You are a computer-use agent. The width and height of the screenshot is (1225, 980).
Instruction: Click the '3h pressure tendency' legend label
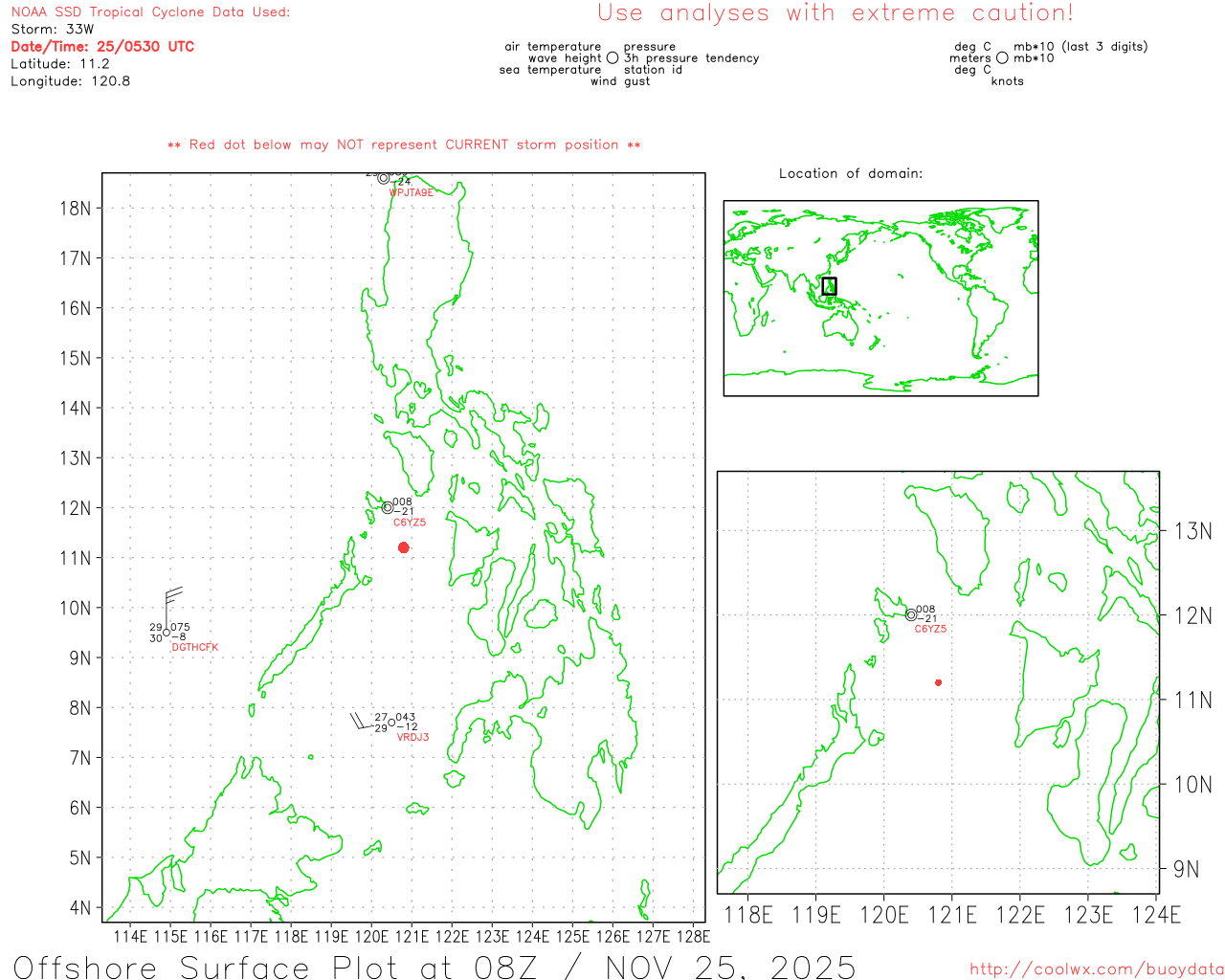(x=691, y=58)
